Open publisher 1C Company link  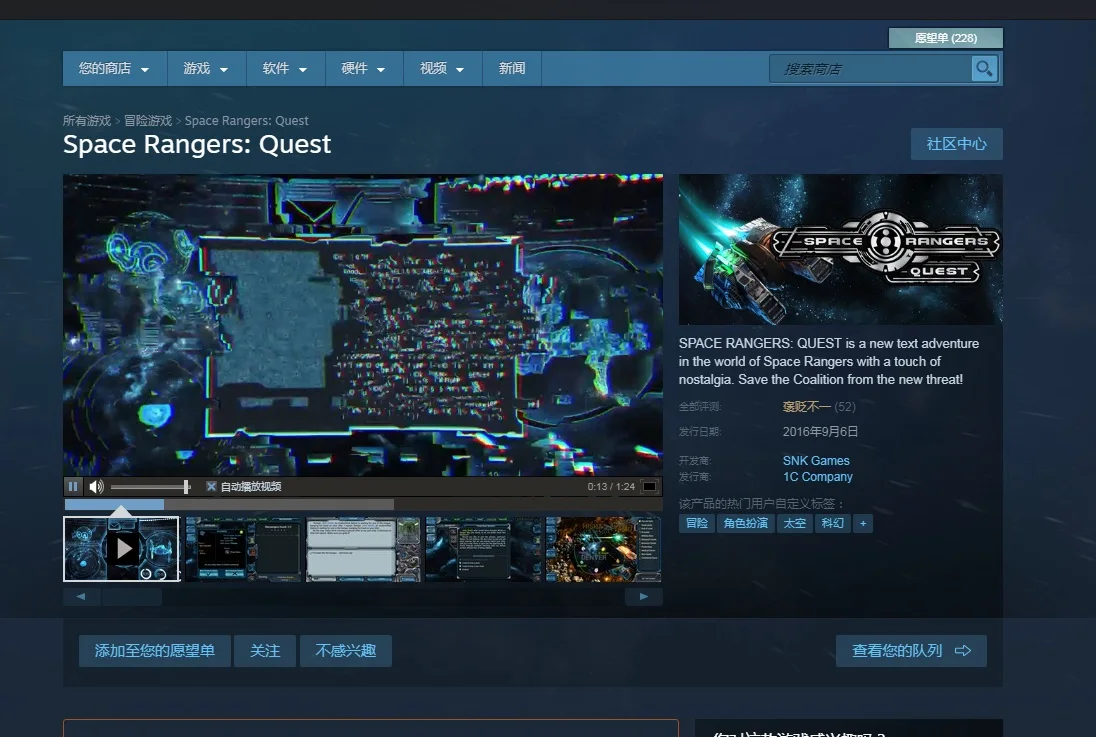[817, 477]
